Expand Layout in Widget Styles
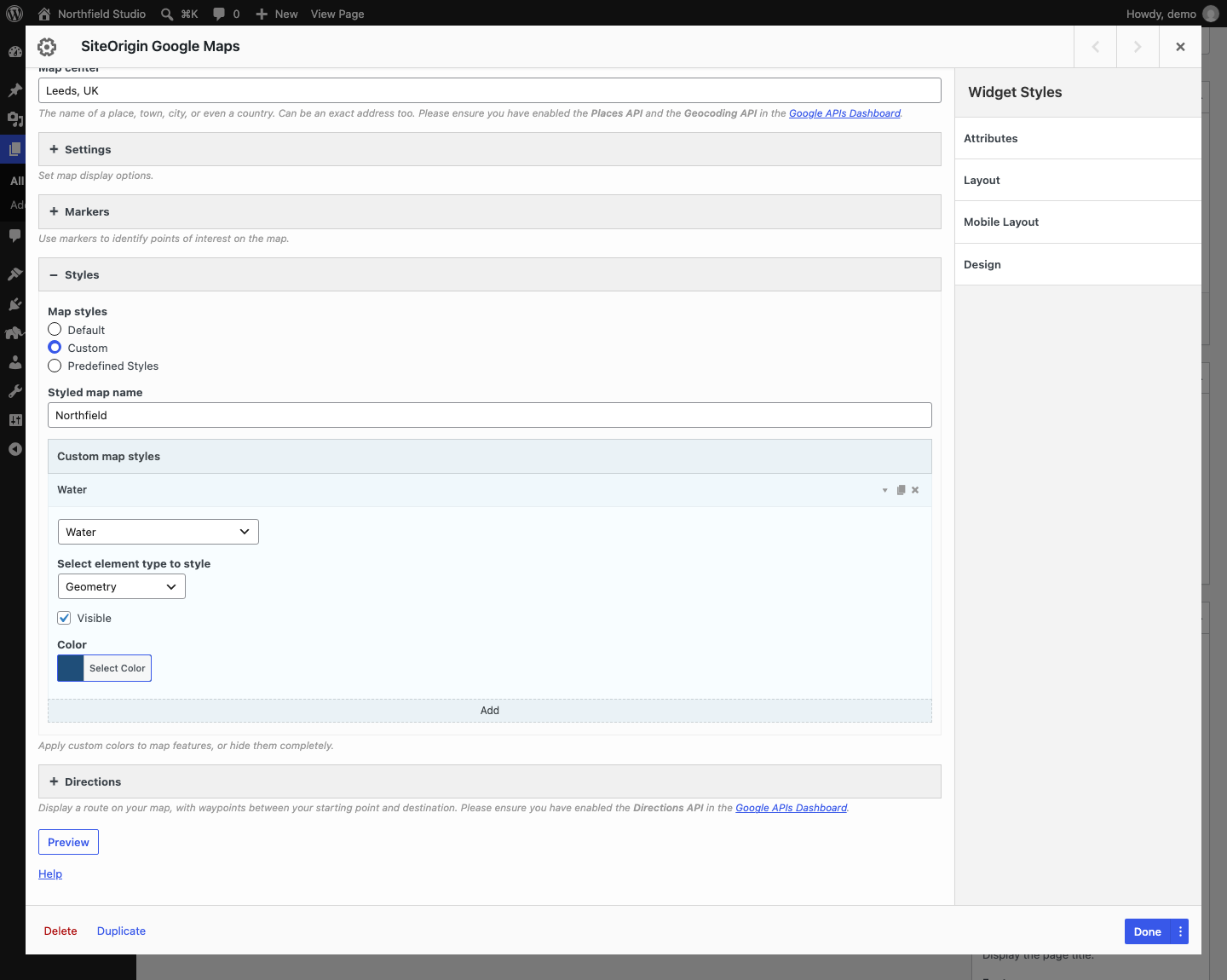Screen dimensions: 1227x980 1078,180
